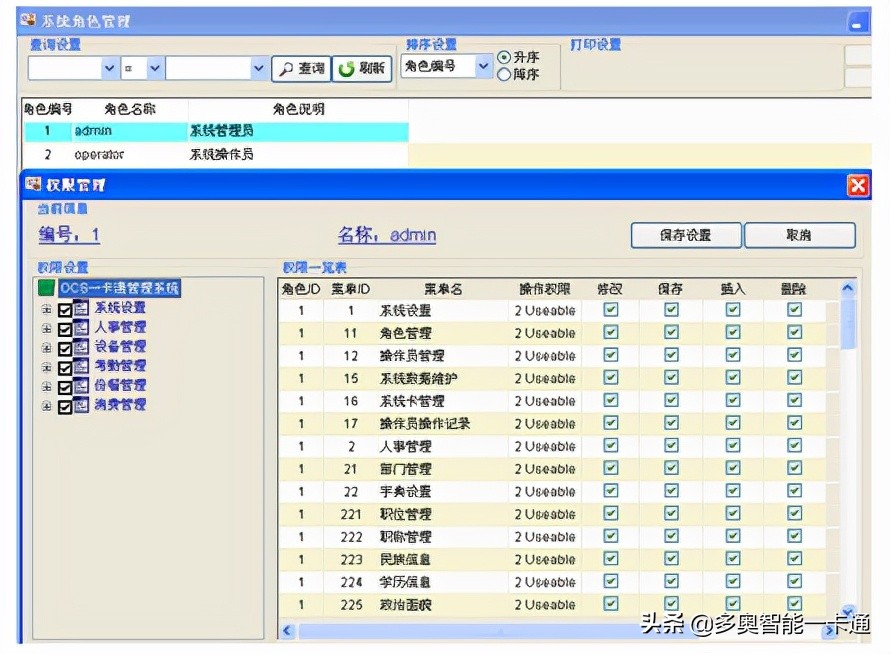This screenshot has width=890, height=654.
Task: Click the 保存设置 button to save settings
Action: [686, 234]
